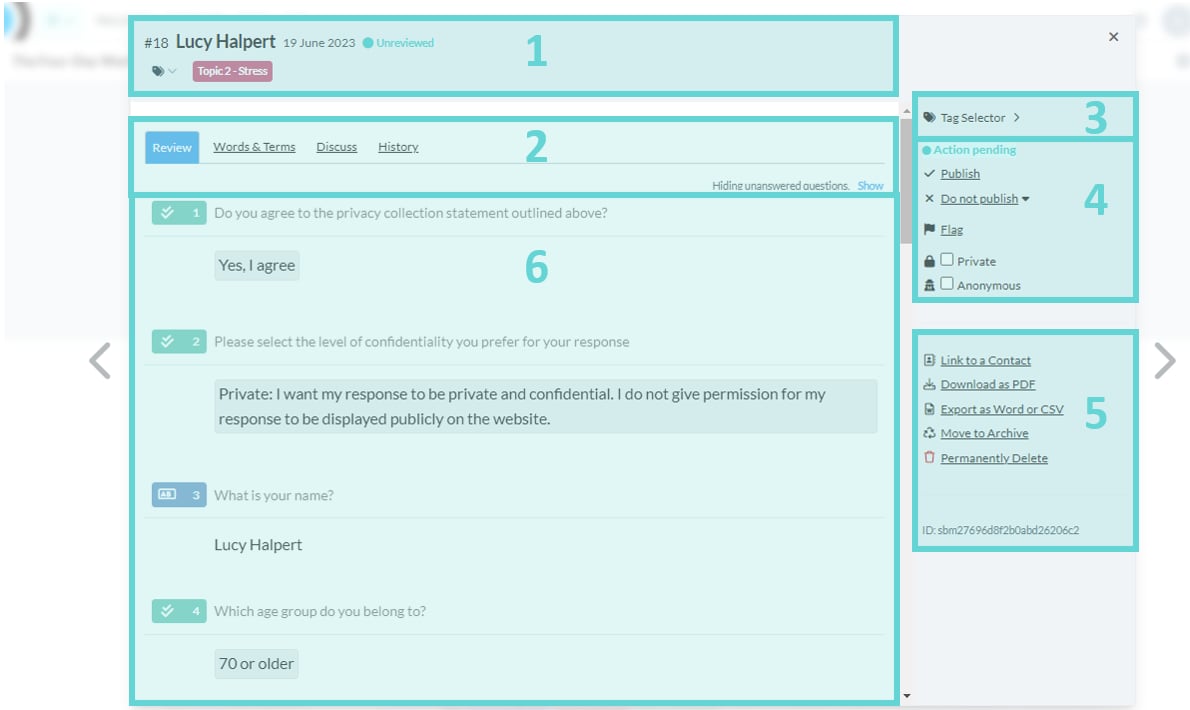Viewport: 1190px width, 710px height.
Task: Open the Do not publish dropdown
Action: click(x=984, y=199)
